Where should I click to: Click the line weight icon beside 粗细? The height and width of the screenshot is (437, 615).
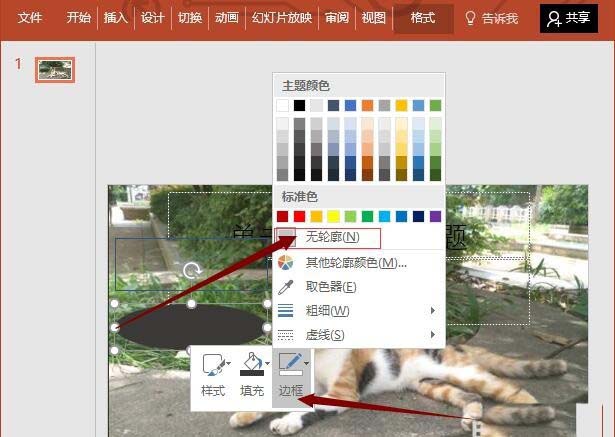pyautogui.click(x=286, y=310)
